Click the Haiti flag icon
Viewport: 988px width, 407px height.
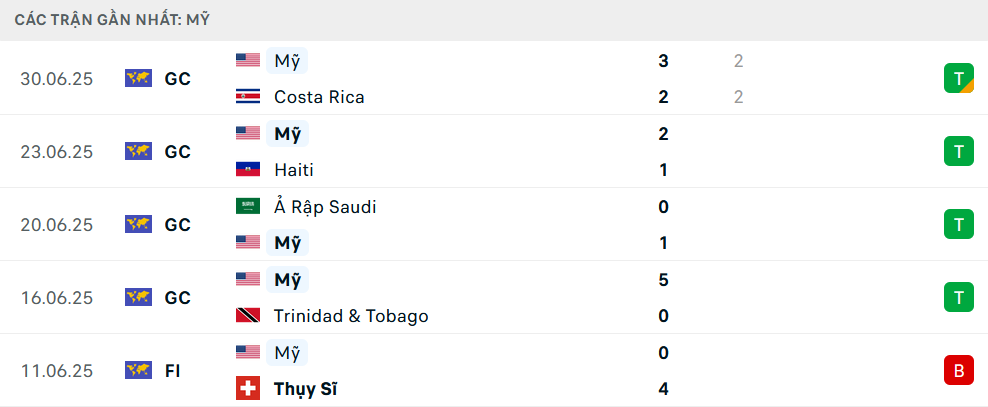(248, 169)
